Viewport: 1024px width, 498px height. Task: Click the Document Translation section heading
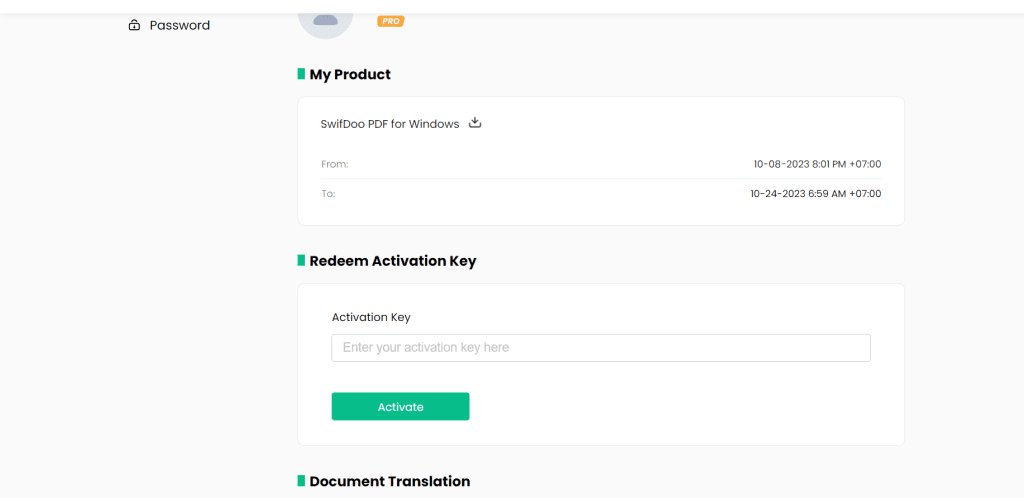click(389, 481)
